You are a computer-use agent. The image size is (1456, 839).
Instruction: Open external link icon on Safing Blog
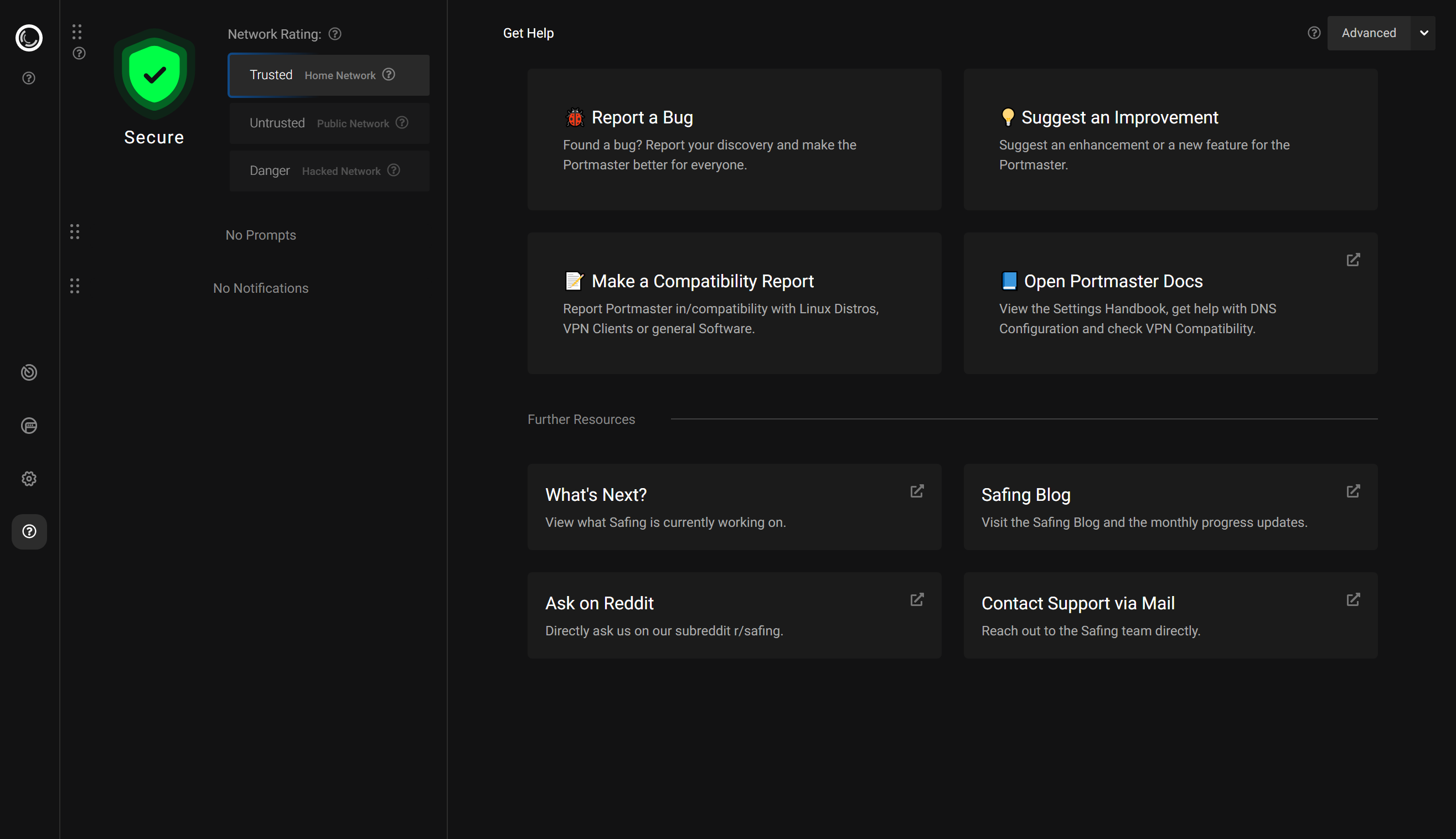1353,491
